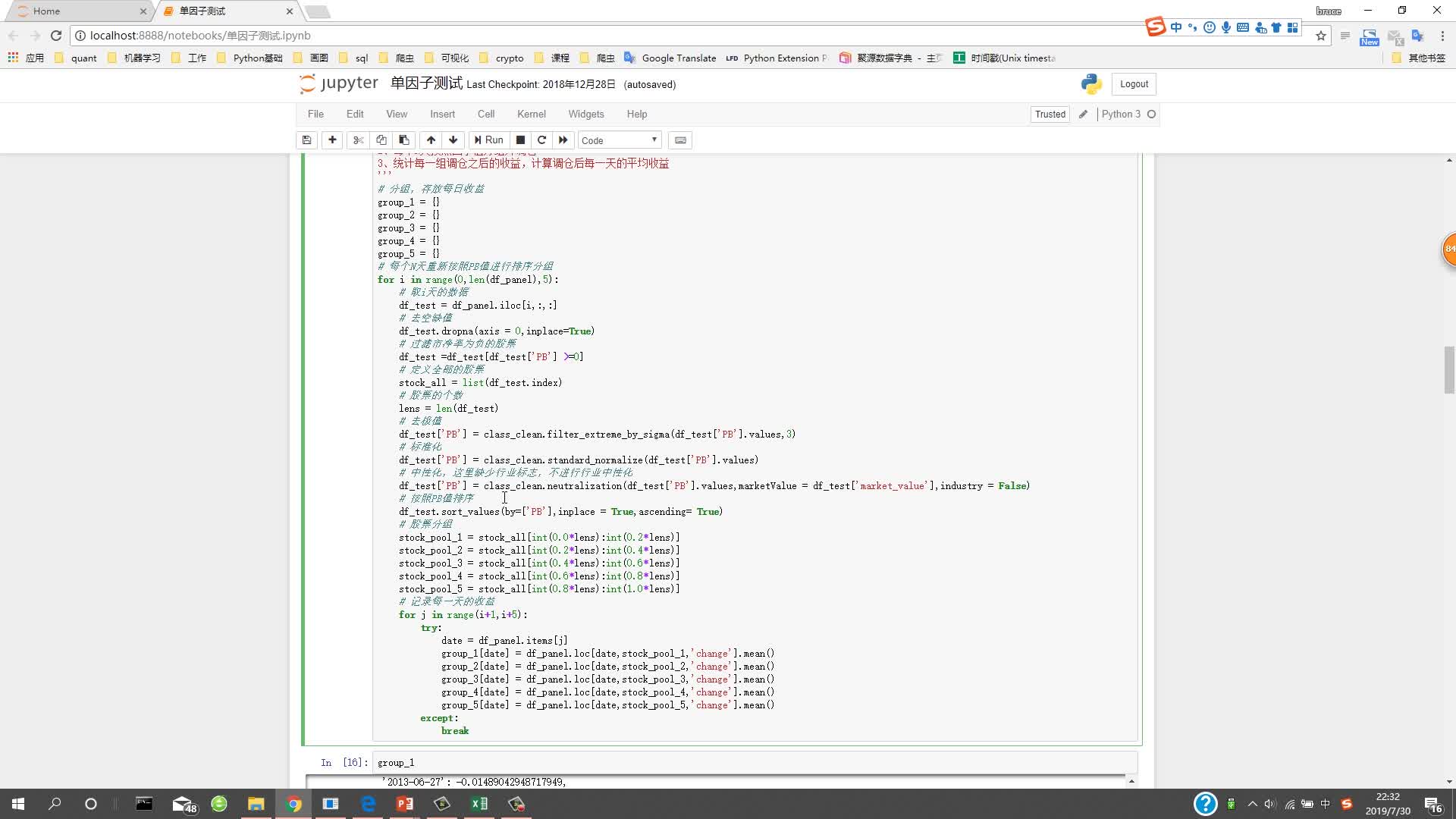This screenshot has width=1456, height=819.
Task: Insert cell below with plus icon
Action: click(332, 140)
